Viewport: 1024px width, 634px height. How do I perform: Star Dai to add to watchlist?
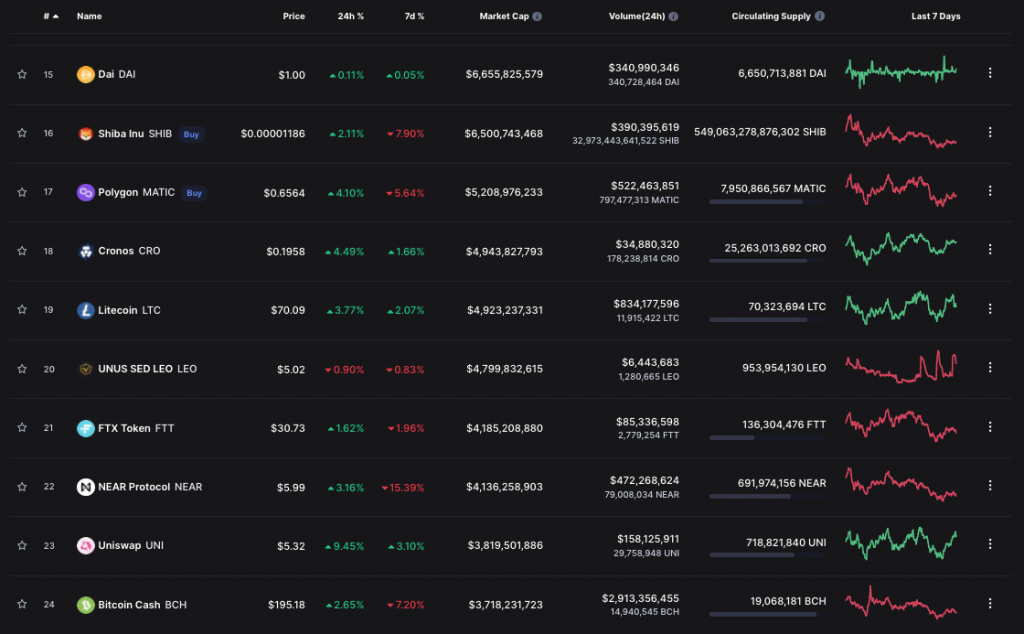point(22,74)
